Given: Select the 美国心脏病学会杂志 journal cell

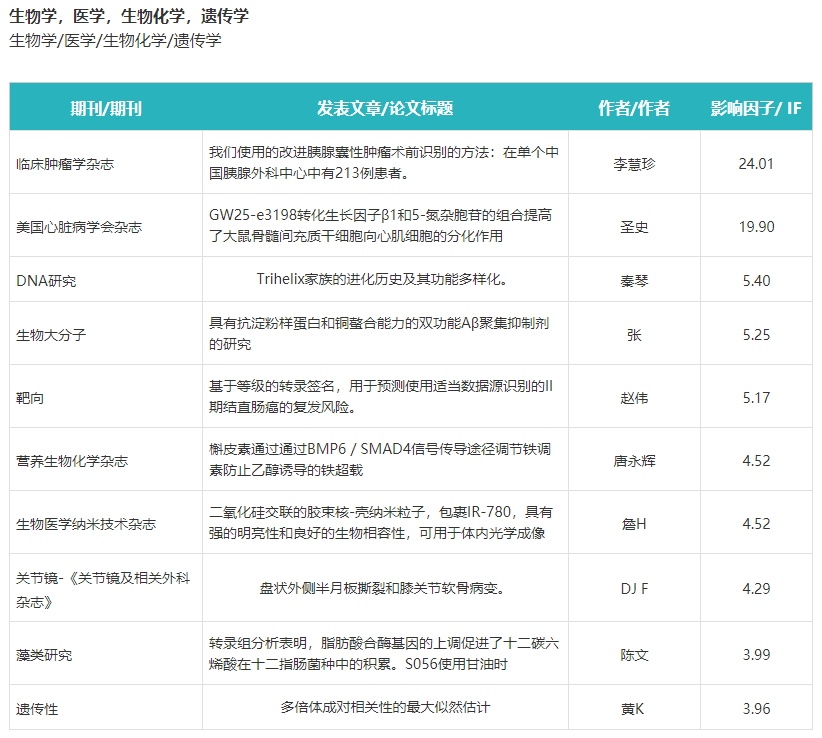Looking at the screenshot, I should tap(79, 227).
